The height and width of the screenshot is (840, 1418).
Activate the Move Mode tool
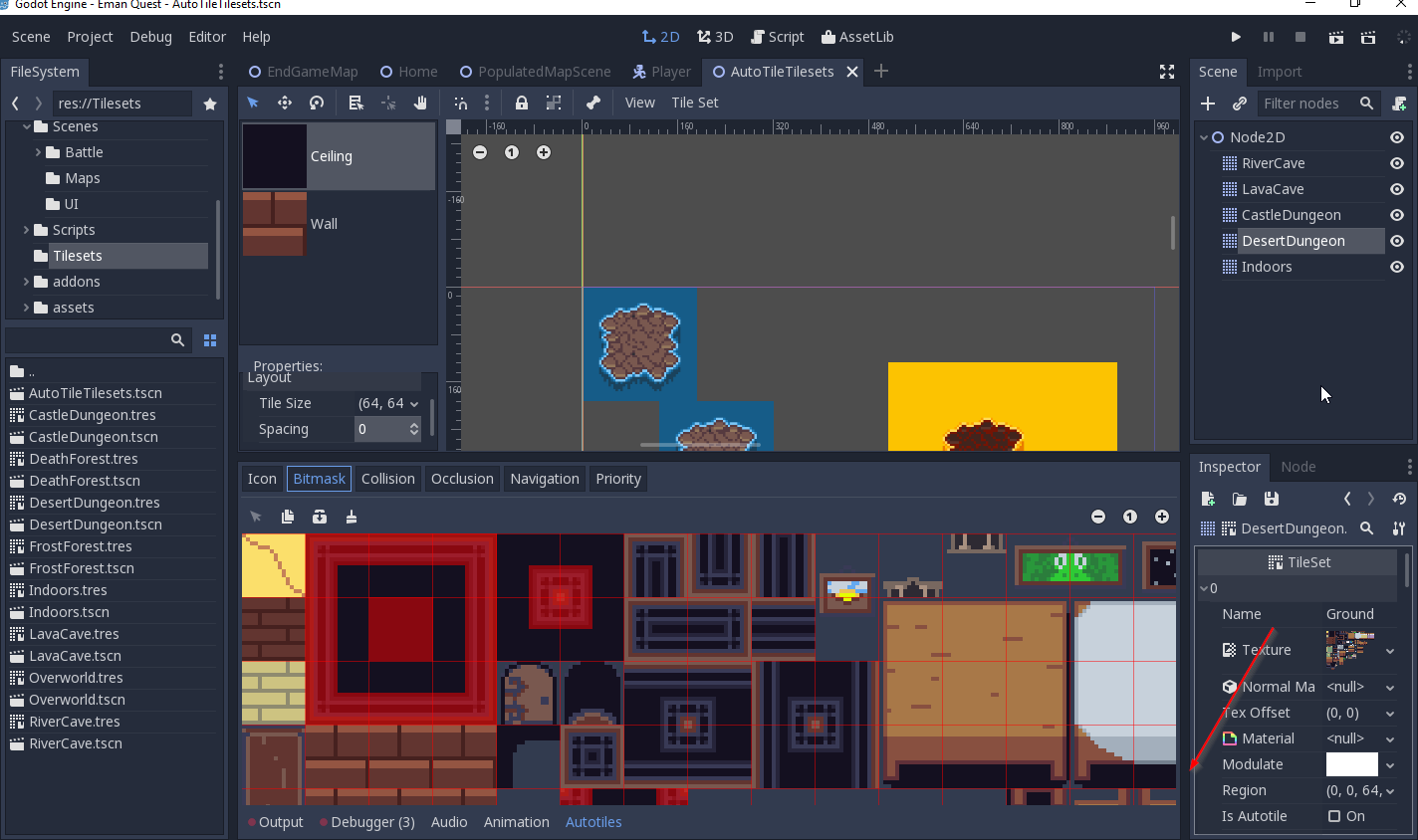(285, 103)
